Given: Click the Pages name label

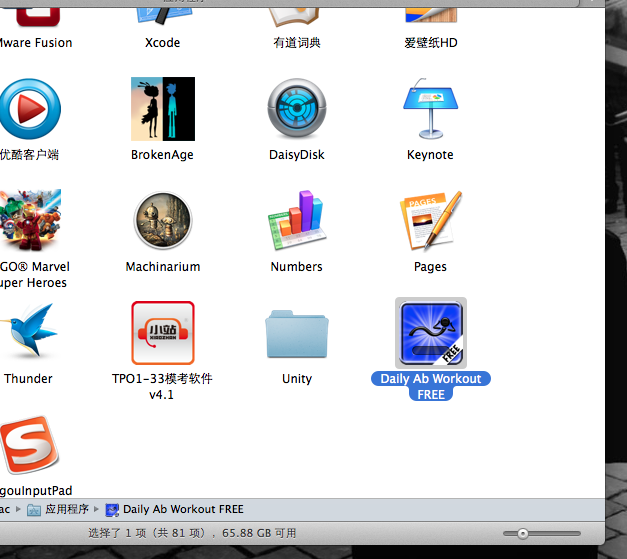Looking at the screenshot, I should tap(430, 267).
